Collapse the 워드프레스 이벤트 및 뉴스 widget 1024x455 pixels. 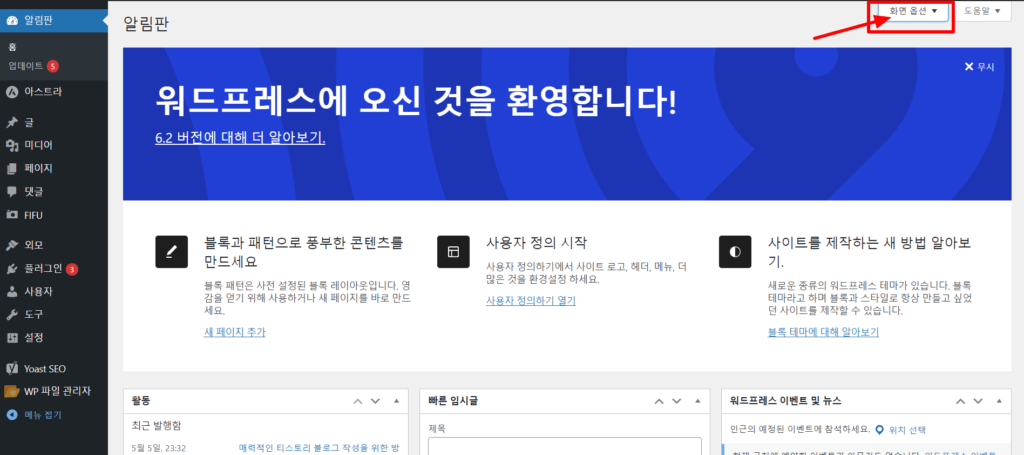(x=999, y=401)
